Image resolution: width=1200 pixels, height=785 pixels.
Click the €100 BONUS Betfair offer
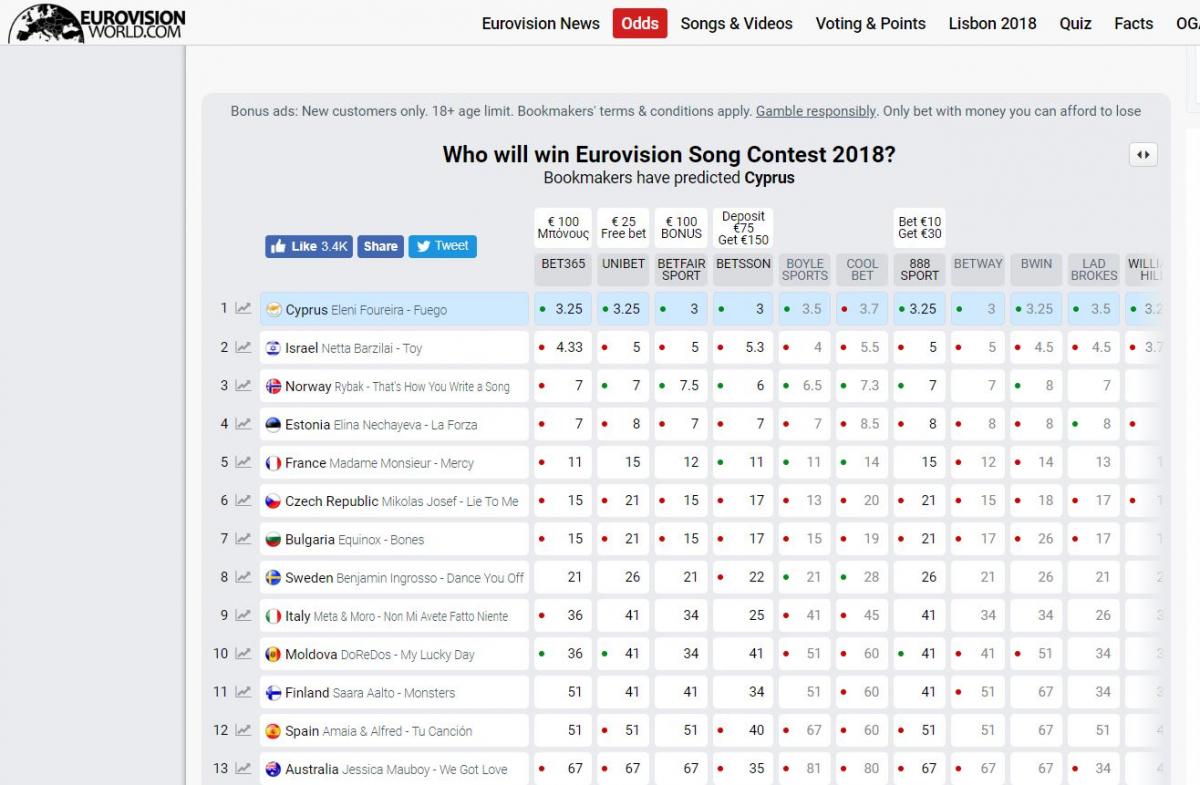(681, 228)
